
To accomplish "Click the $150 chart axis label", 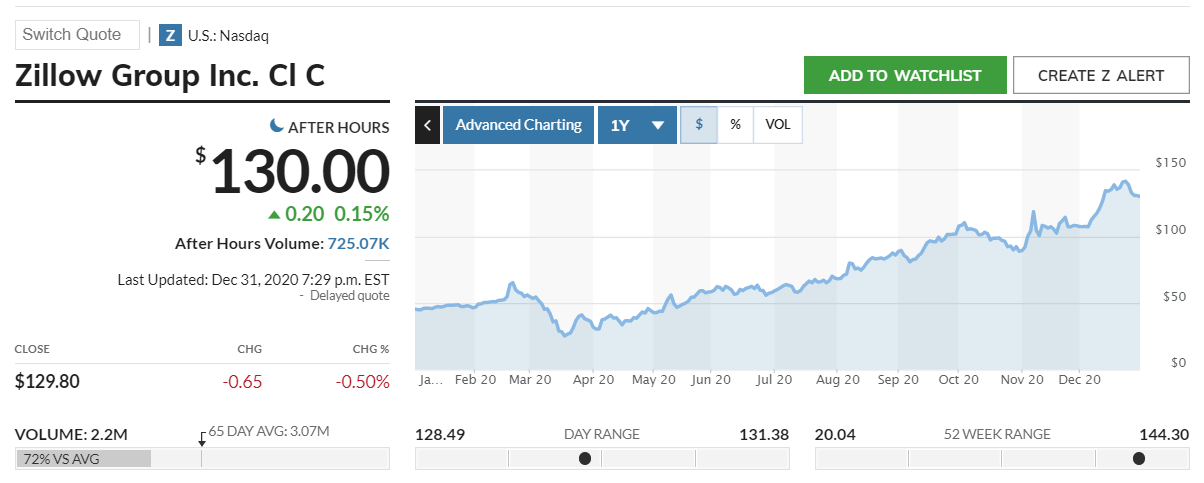I will coord(1170,162).
